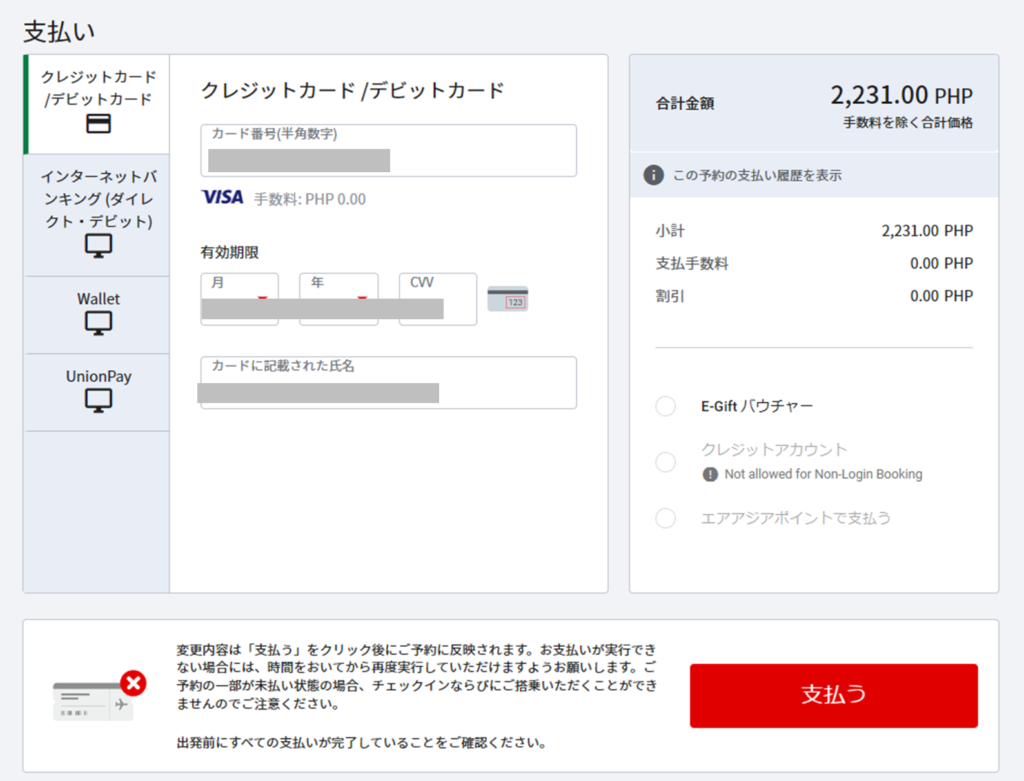The height and width of the screenshot is (781, 1024).
Task: Click the credit card icon in sidebar
Action: (98, 125)
